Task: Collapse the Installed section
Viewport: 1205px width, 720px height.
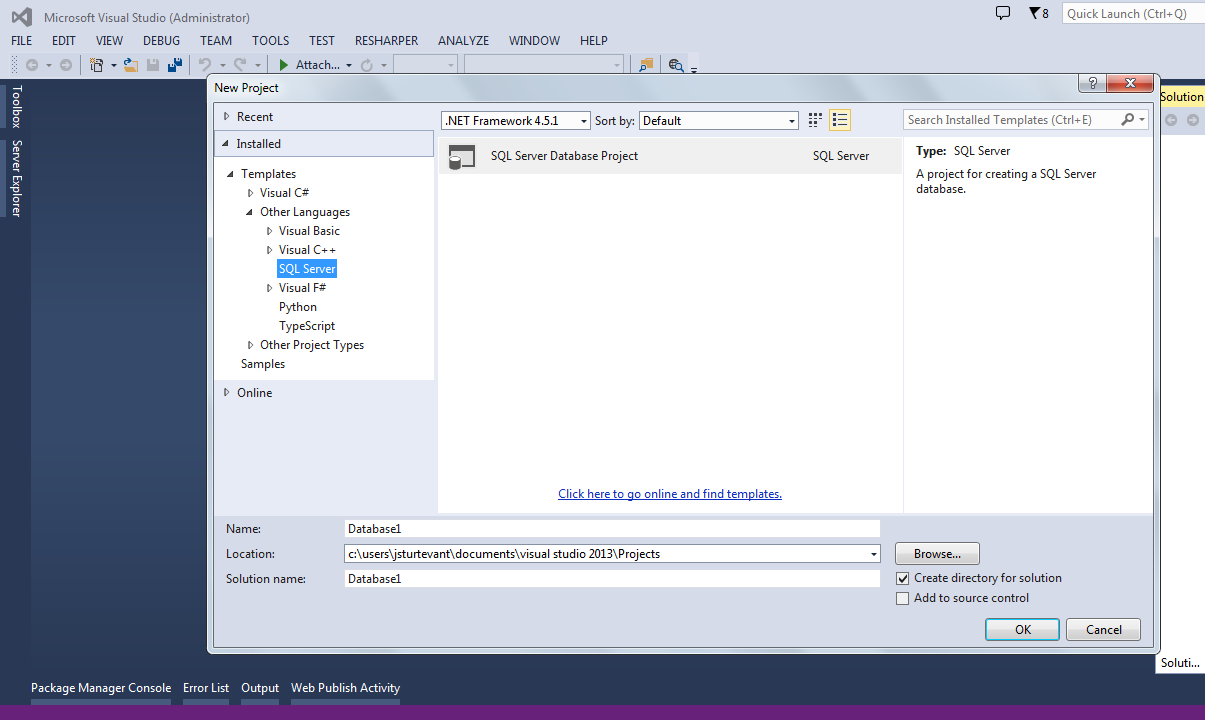Action: pos(226,144)
